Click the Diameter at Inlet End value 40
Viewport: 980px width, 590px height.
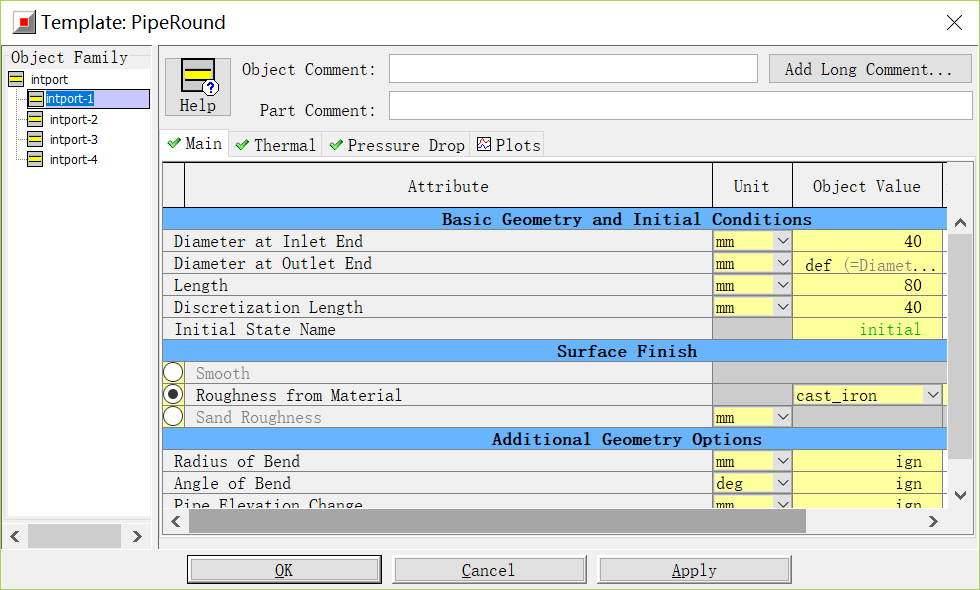click(x=868, y=241)
